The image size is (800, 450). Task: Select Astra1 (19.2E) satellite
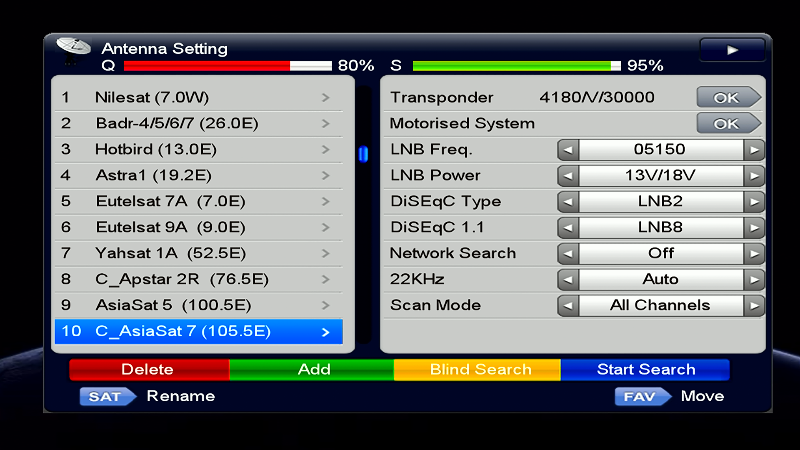(x=198, y=176)
